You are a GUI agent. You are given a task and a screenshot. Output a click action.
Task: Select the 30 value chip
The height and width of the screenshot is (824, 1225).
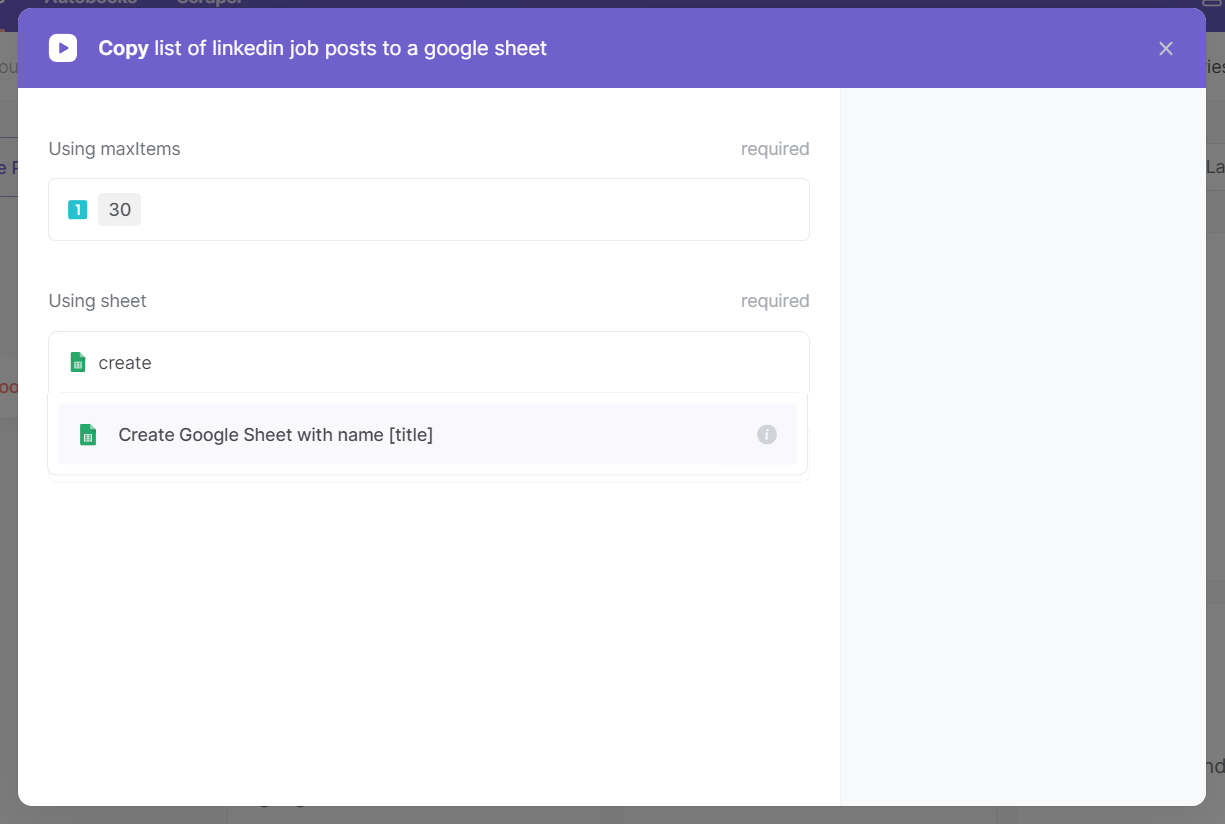[x=119, y=210]
